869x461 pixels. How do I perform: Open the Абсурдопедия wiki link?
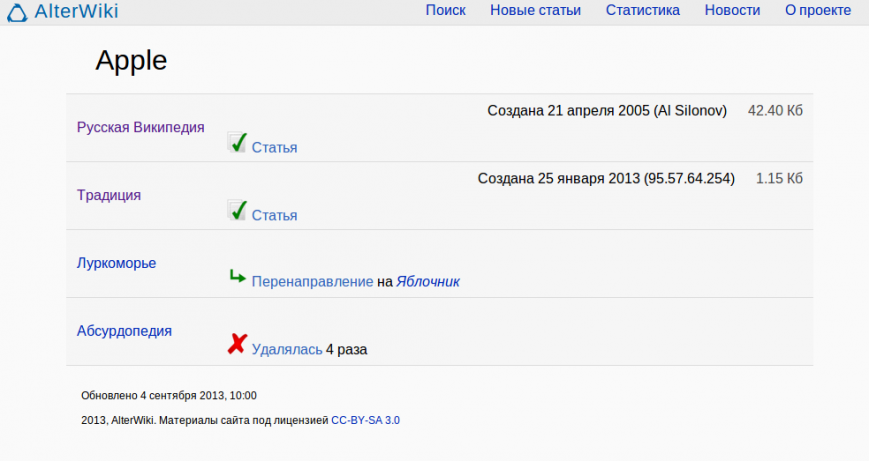pyautogui.click(x=124, y=331)
